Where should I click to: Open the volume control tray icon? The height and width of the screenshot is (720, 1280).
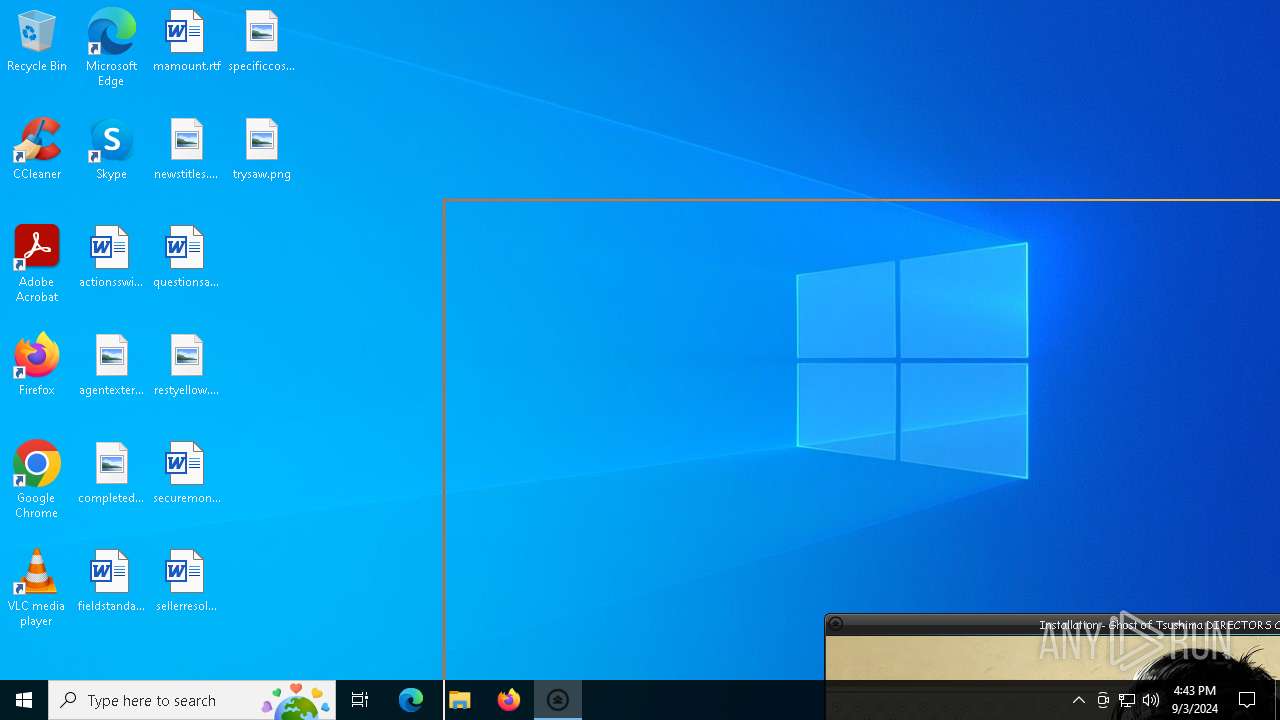point(1151,700)
